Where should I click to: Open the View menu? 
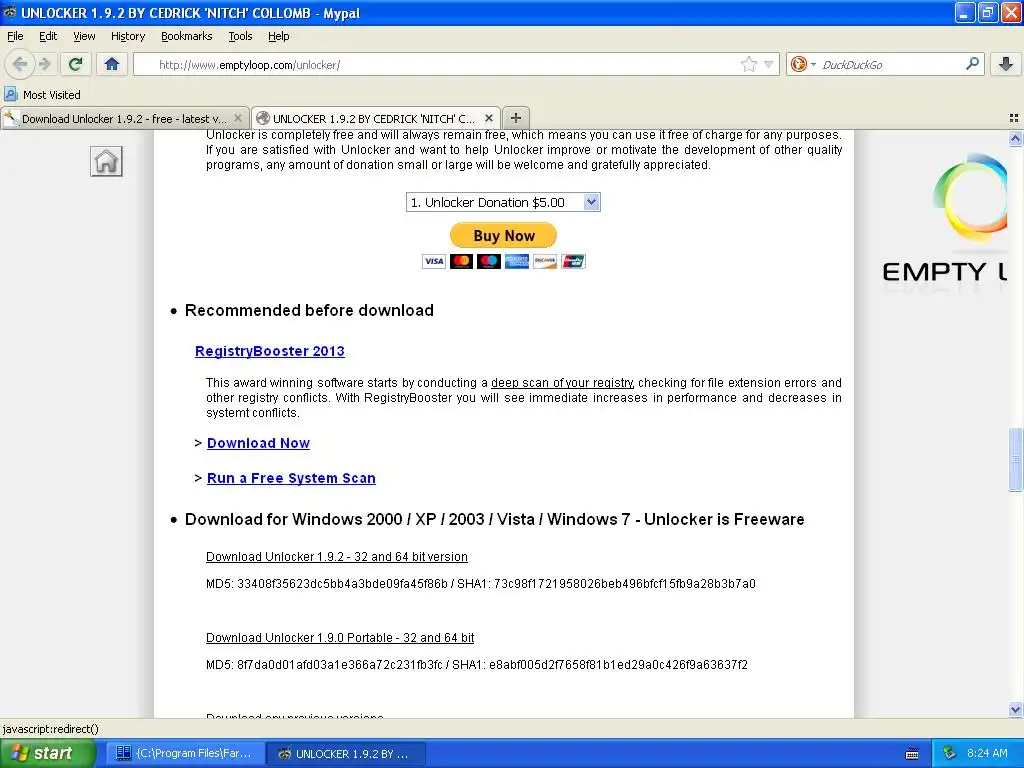84,37
